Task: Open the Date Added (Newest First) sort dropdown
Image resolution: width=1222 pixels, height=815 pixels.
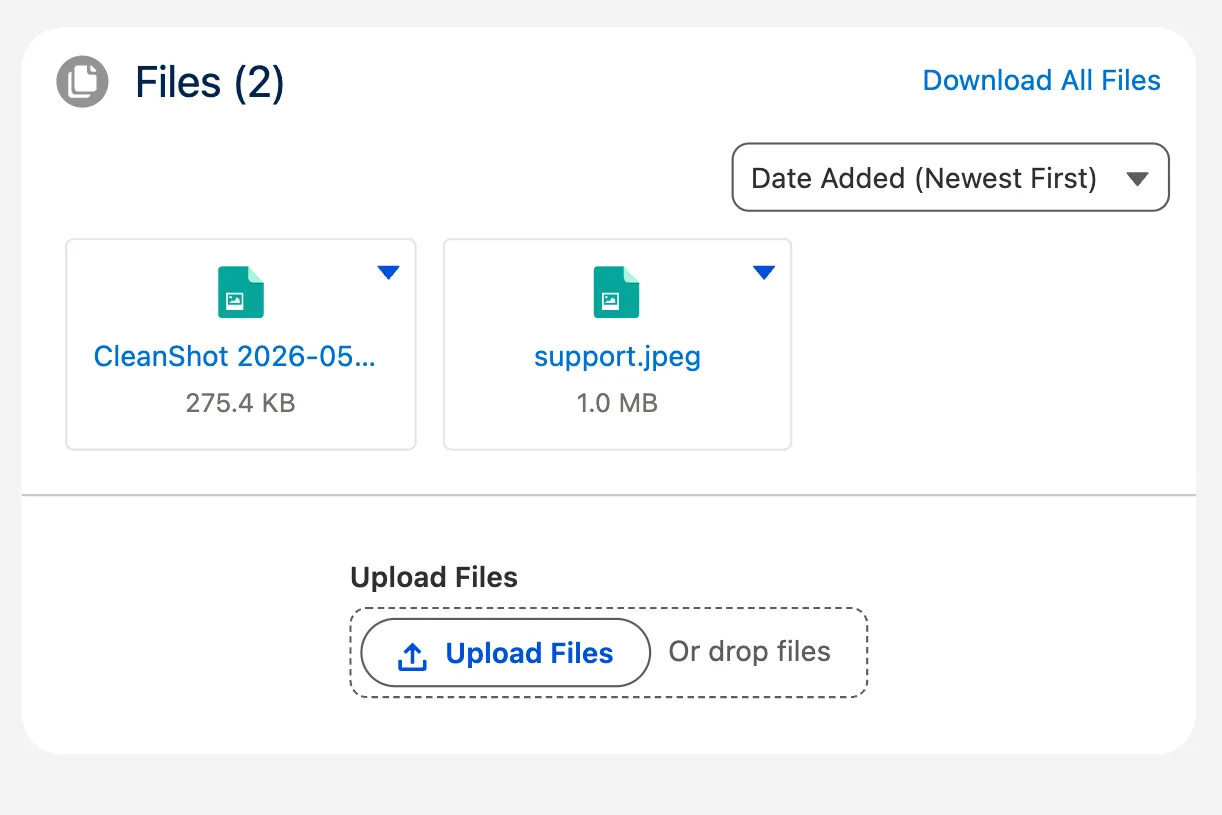Action: [x=950, y=177]
